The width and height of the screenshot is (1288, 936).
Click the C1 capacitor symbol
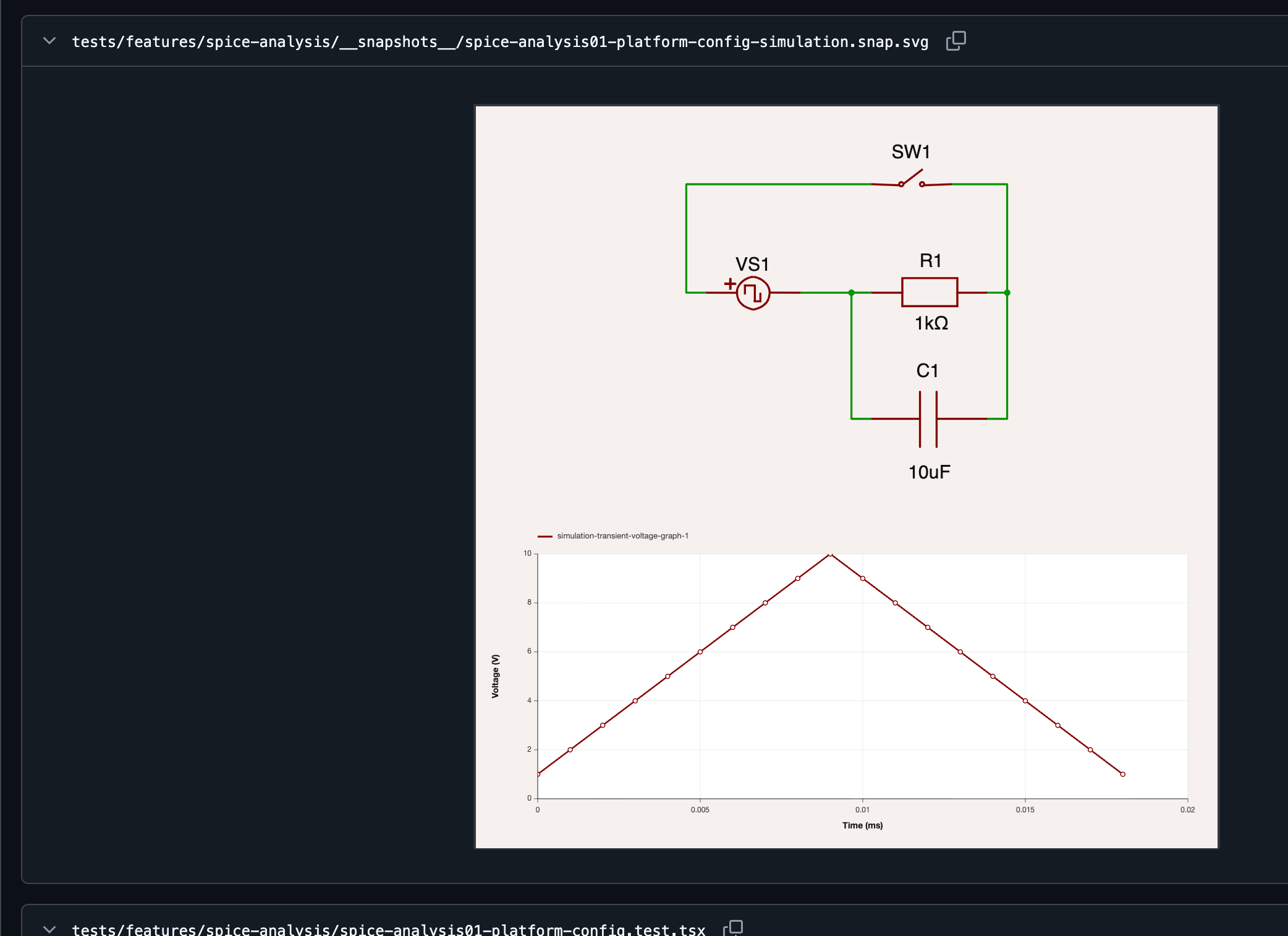pos(928,419)
